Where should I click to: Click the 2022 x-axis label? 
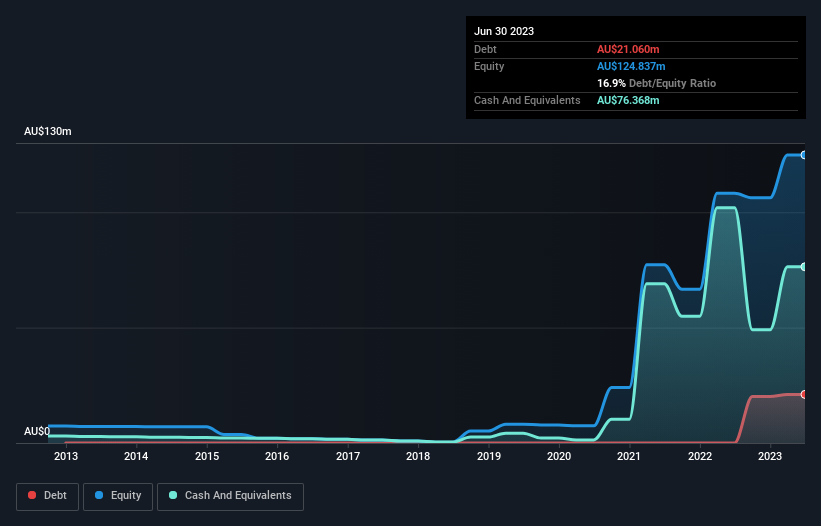700,456
